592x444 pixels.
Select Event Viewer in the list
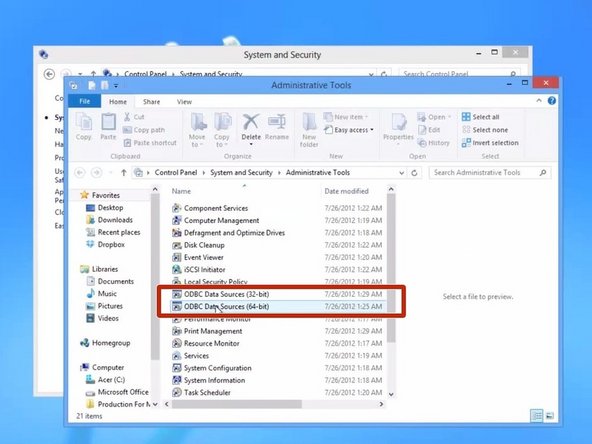(198, 257)
